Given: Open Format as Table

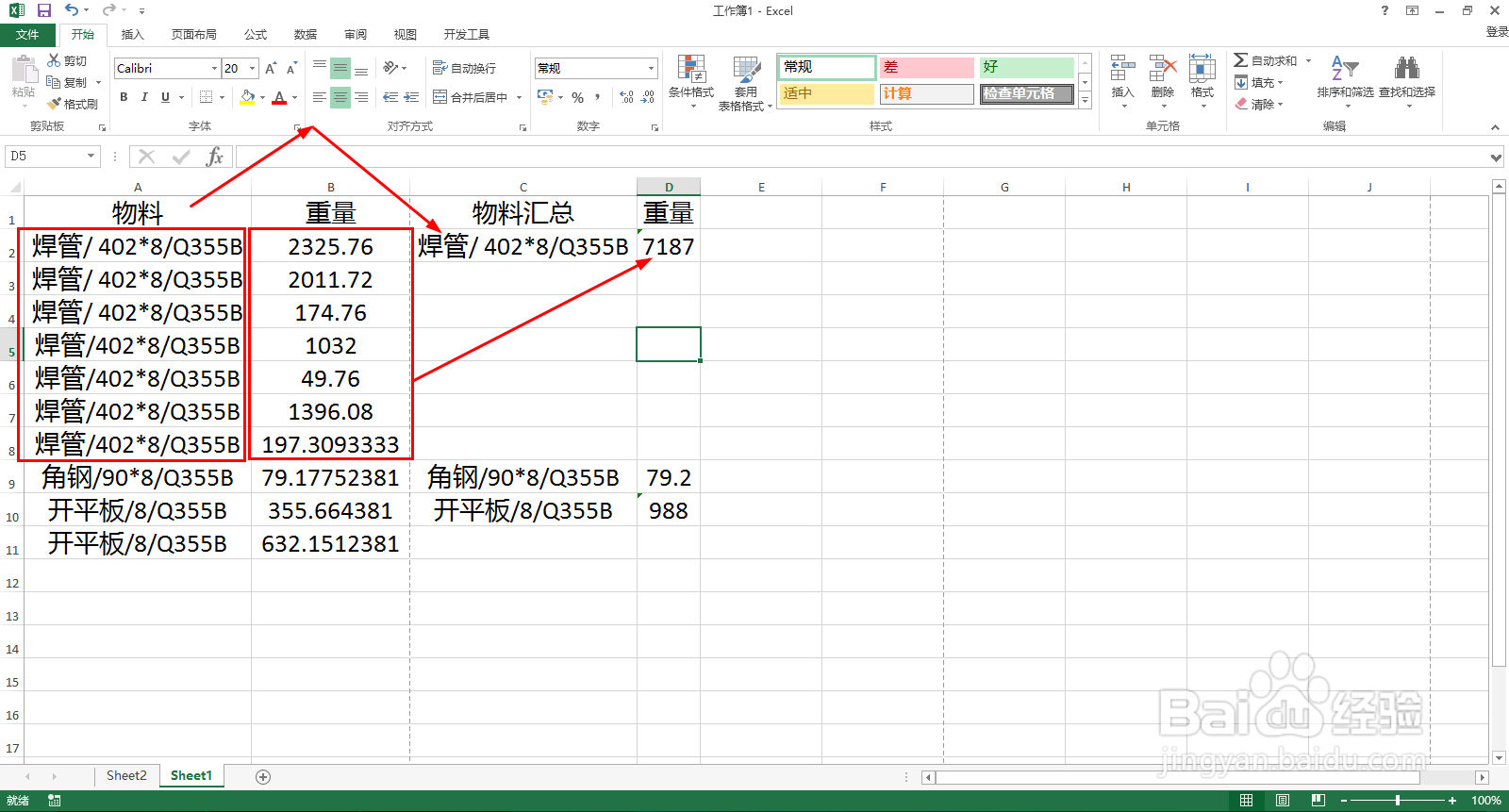Looking at the screenshot, I should 746,81.
